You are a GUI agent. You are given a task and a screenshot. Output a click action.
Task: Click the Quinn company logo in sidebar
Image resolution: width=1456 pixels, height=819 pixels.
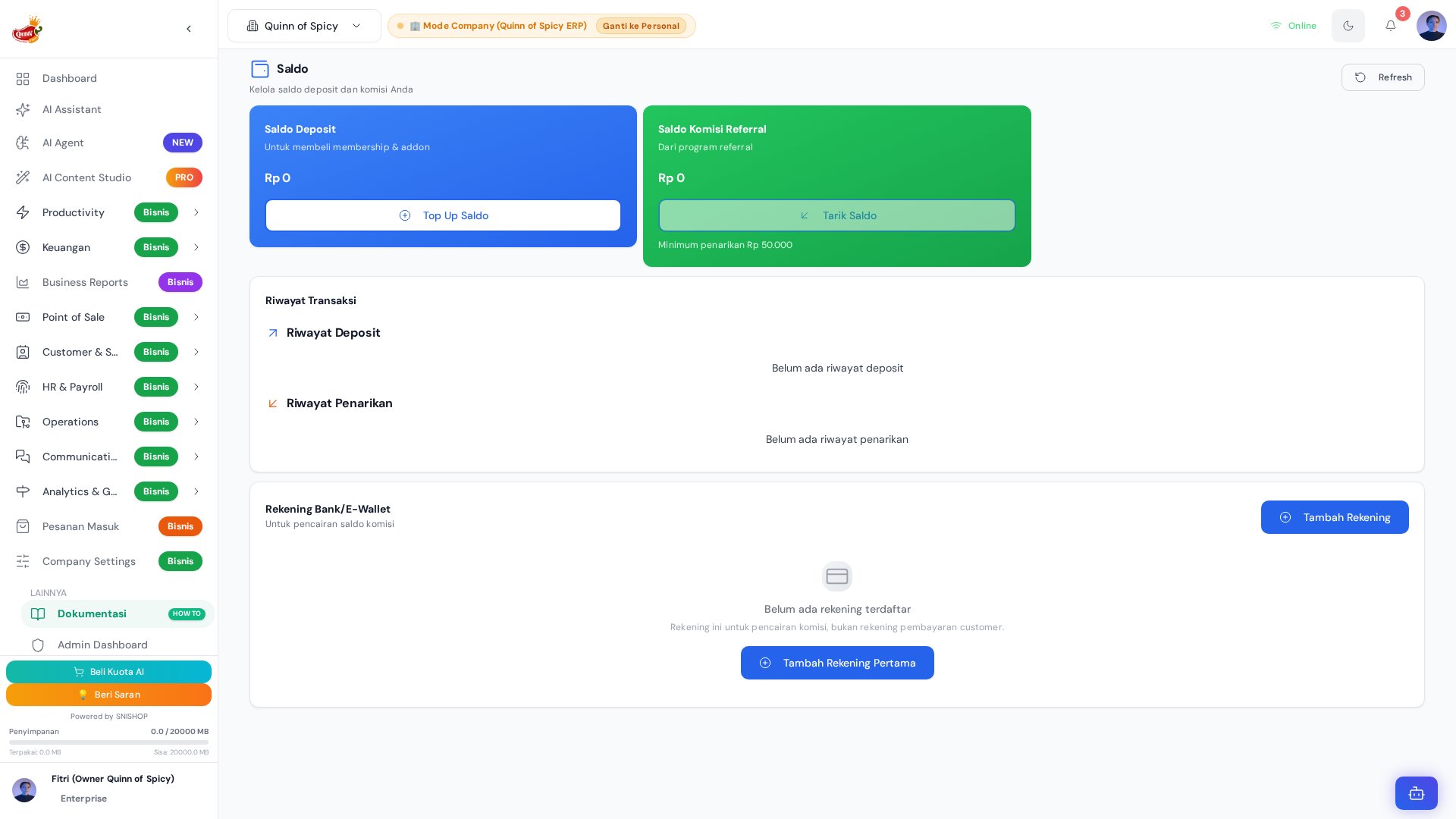pos(27,29)
